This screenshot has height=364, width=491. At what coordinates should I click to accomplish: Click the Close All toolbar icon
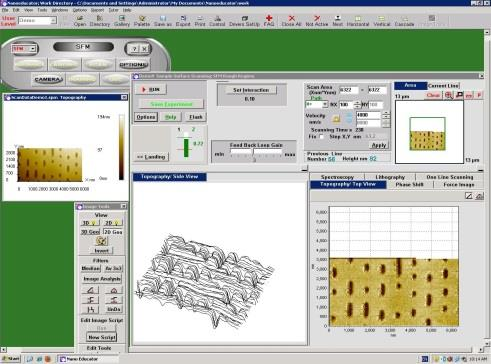(x=291, y=21)
